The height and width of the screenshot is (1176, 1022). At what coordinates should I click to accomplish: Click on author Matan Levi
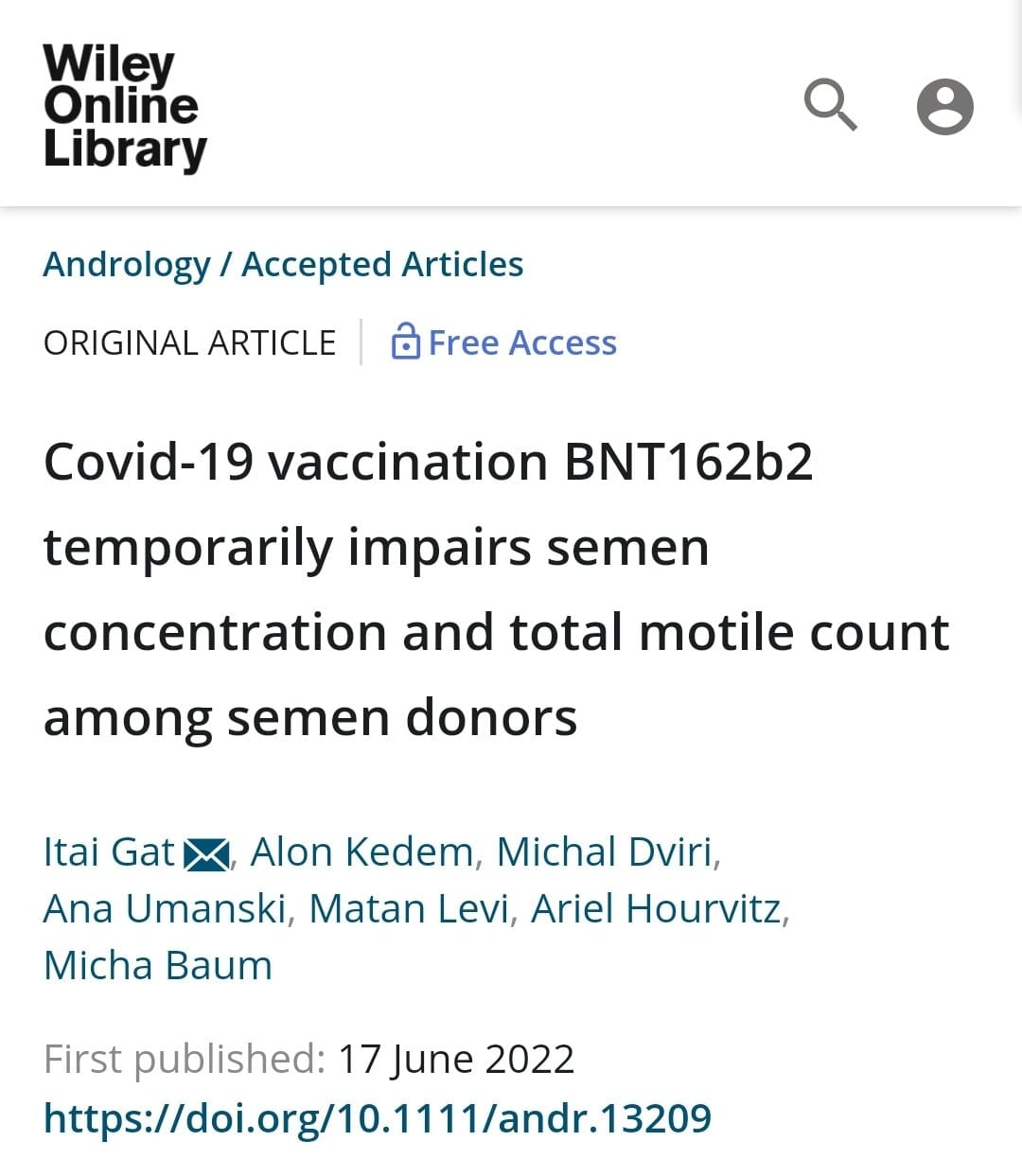click(x=409, y=908)
